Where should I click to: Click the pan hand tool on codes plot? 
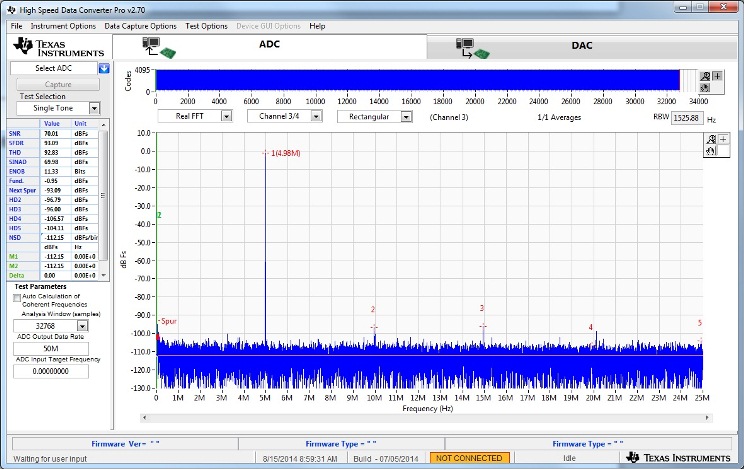707,87
